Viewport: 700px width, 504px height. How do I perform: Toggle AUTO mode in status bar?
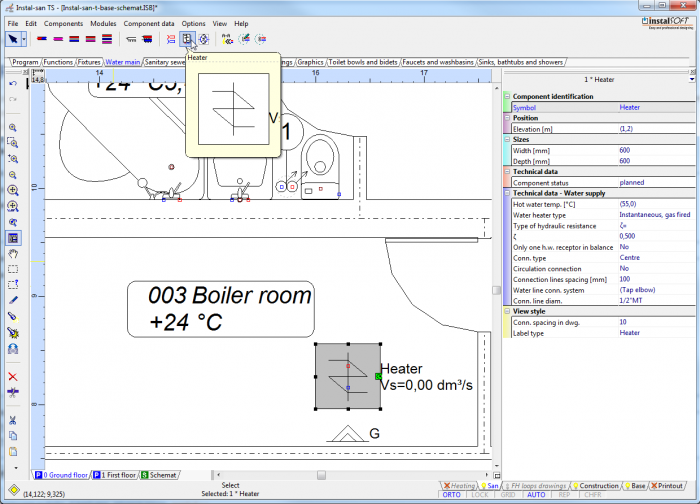(535, 495)
